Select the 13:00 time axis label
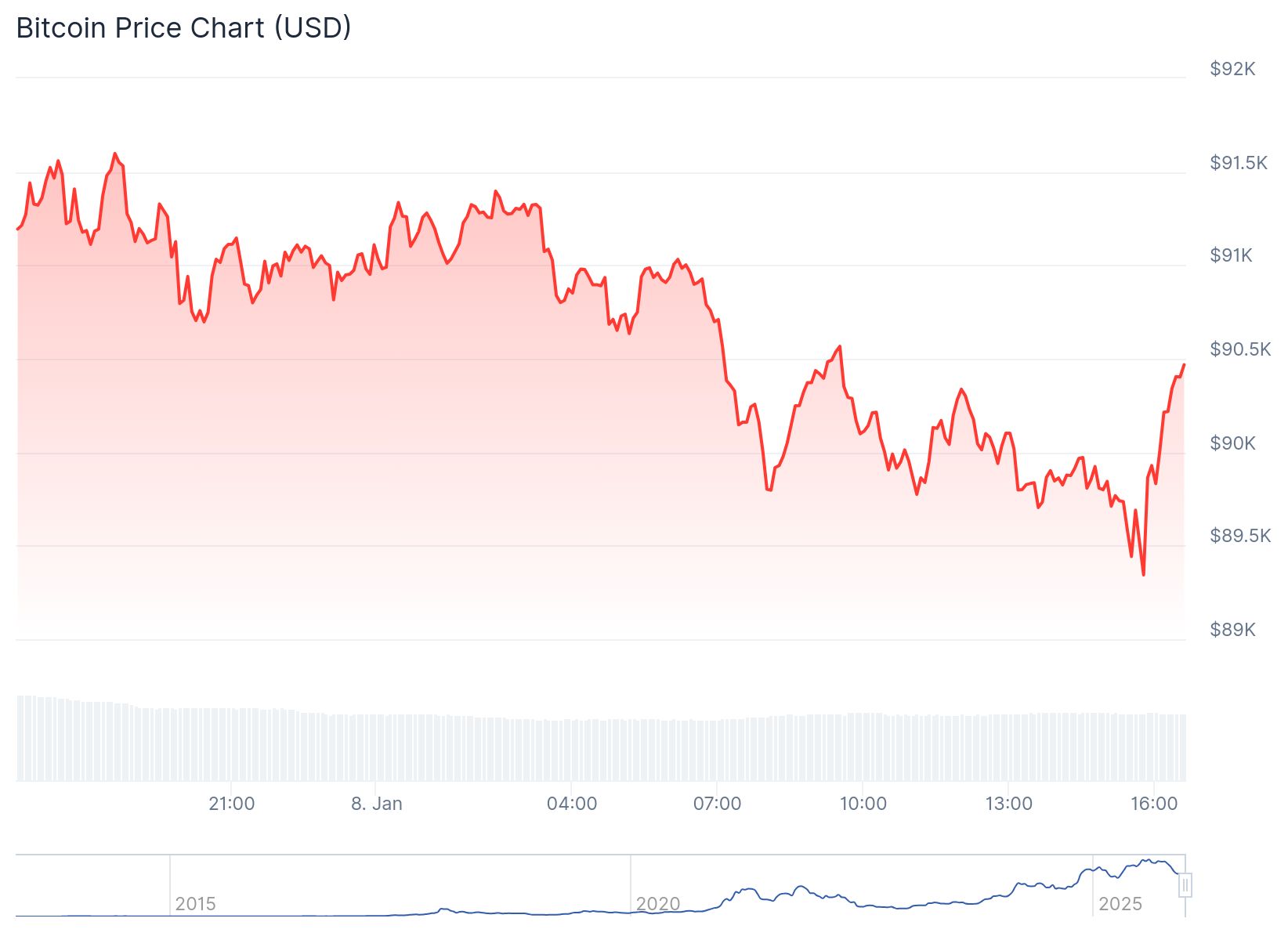 1008,804
